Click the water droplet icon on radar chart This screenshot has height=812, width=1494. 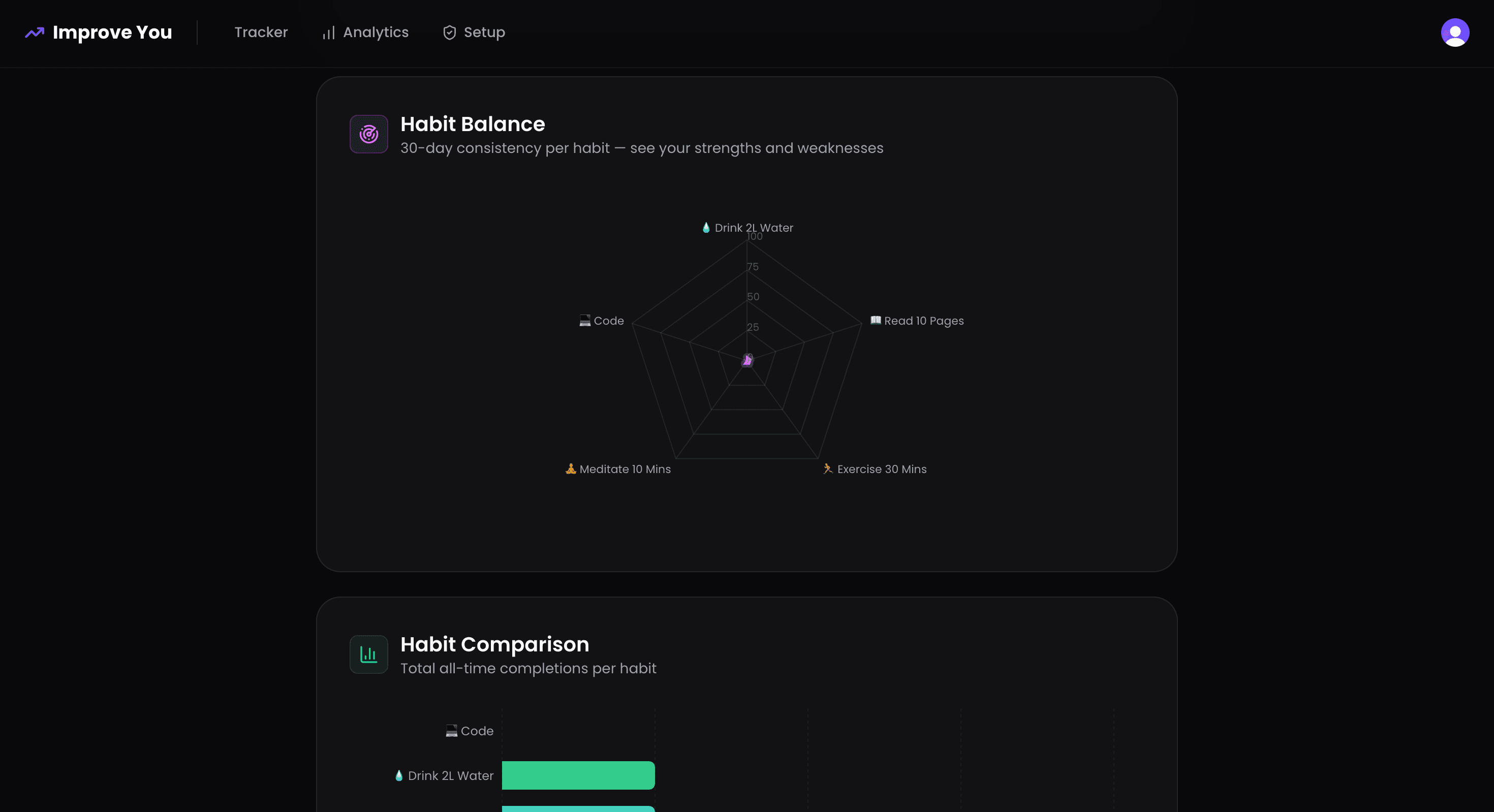click(706, 228)
